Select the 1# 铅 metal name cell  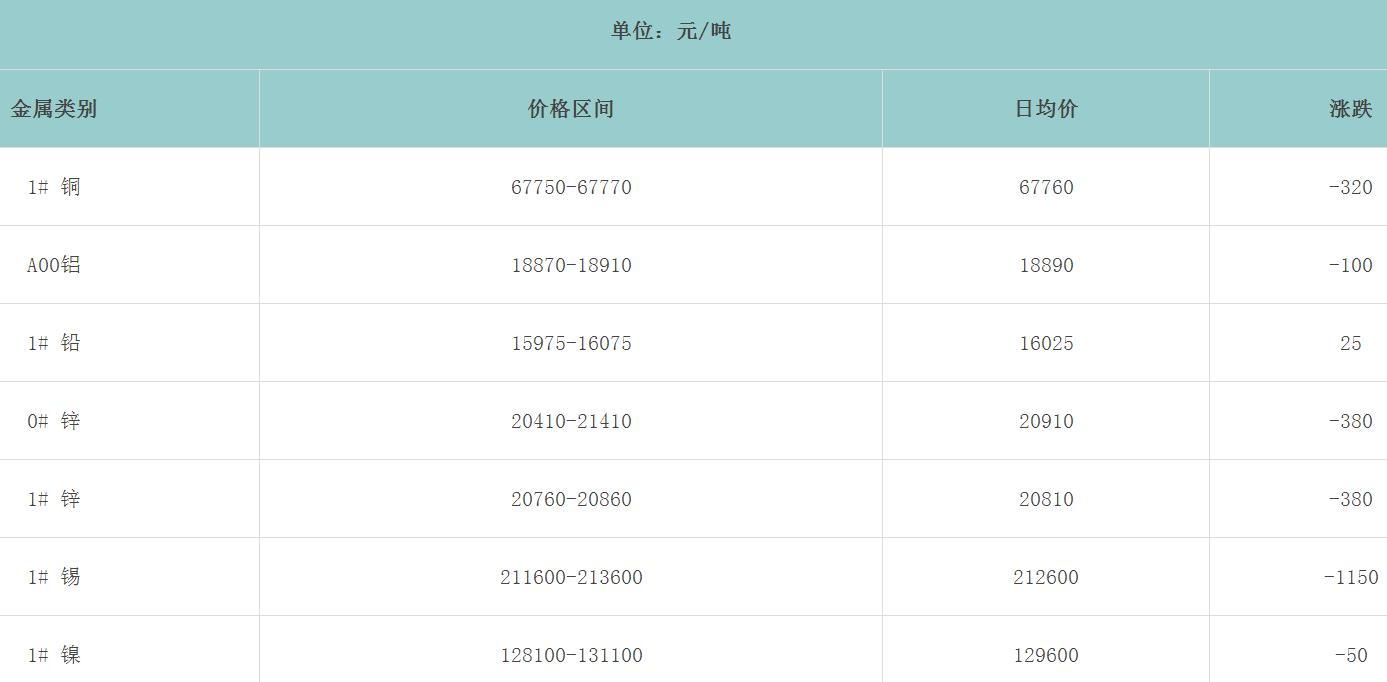click(54, 343)
